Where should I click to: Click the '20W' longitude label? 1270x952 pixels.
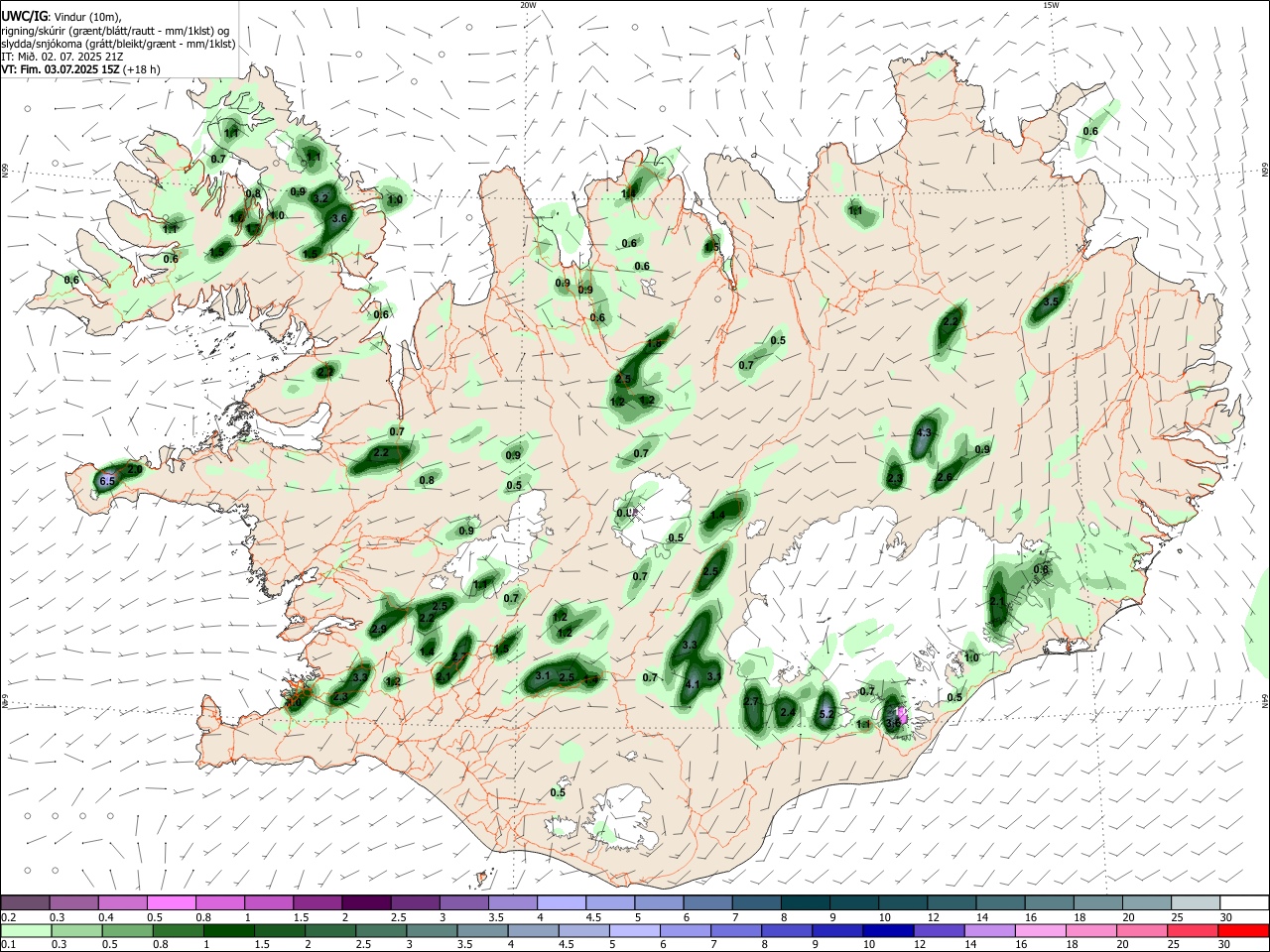coord(528,5)
